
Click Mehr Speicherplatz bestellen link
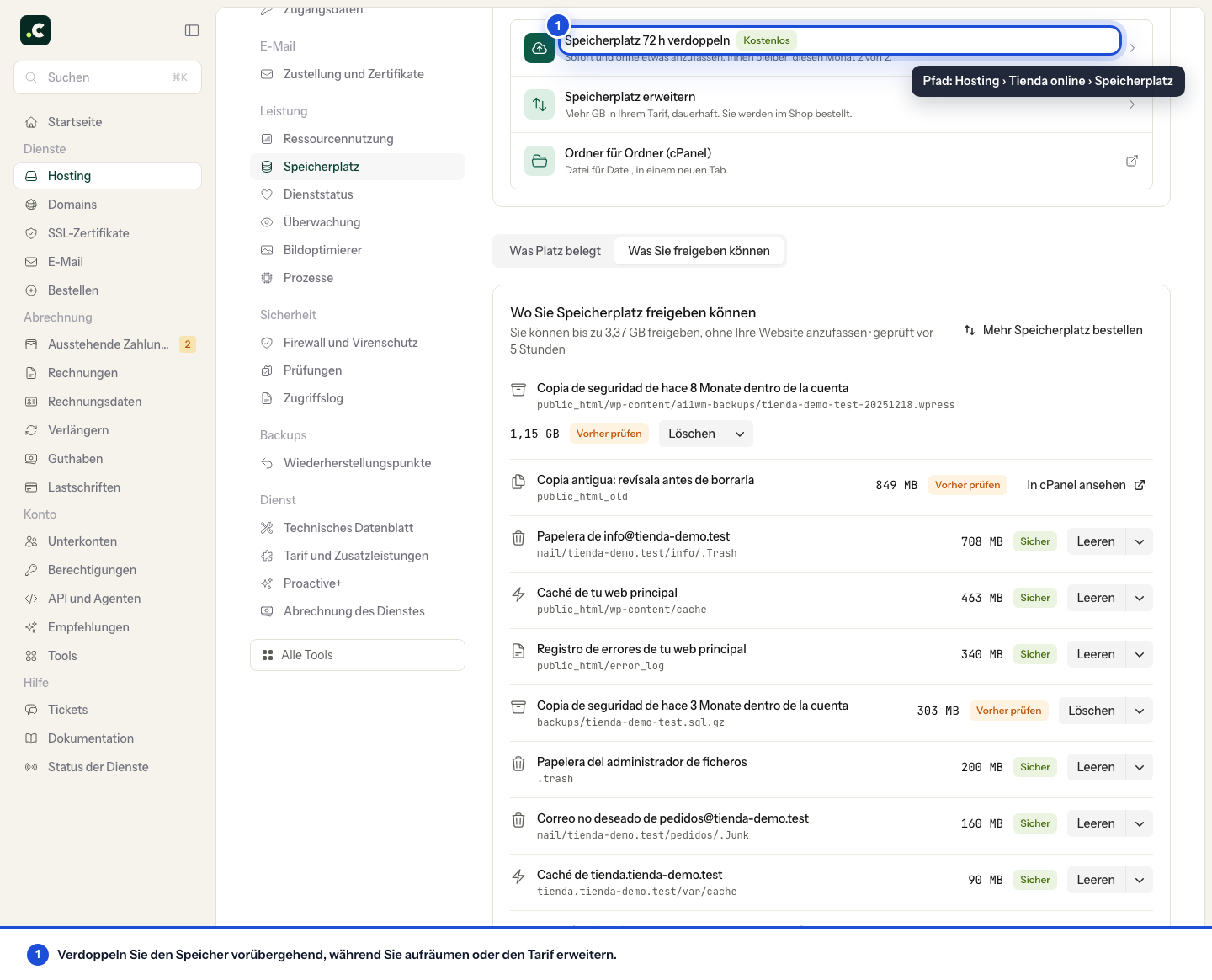[1053, 330]
